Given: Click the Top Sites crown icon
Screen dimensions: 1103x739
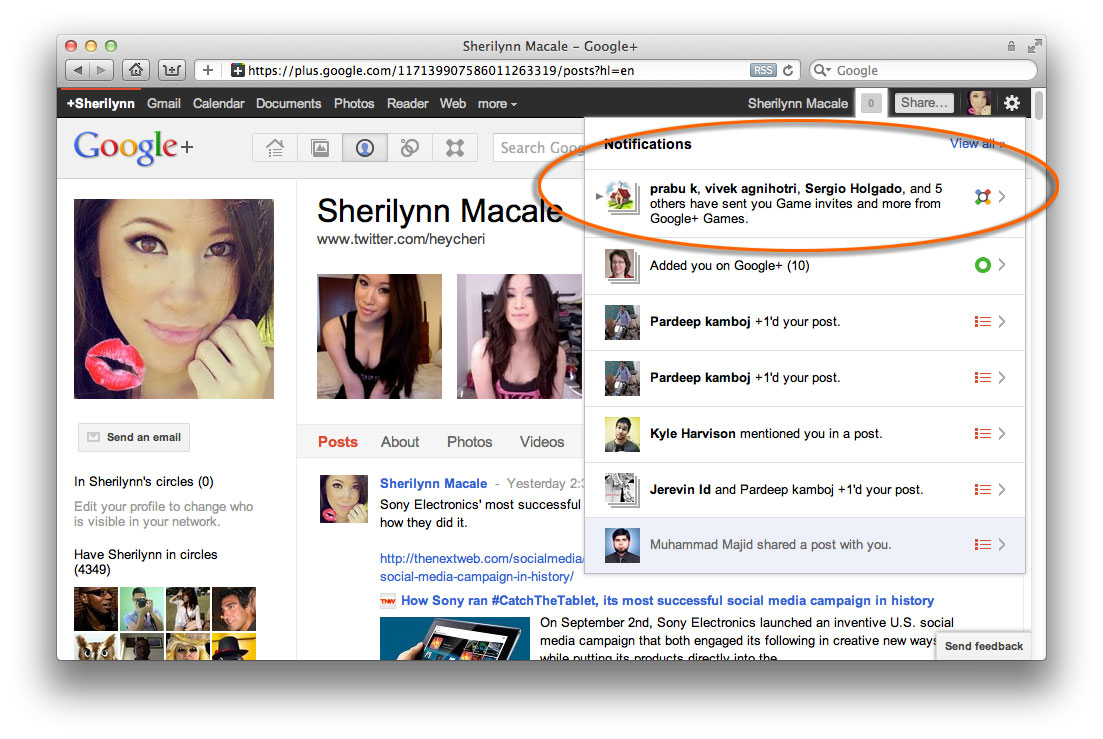Looking at the screenshot, I should pyautogui.click(x=172, y=70).
